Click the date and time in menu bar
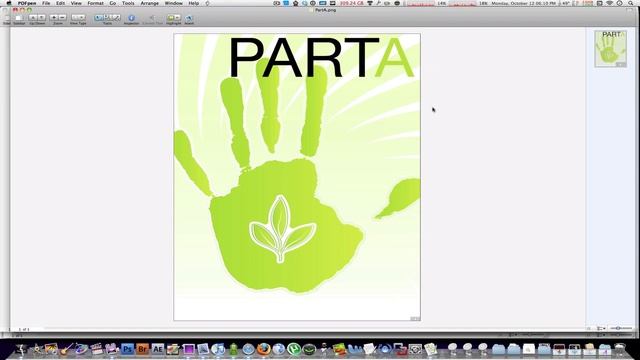Viewport: 640px width, 360px height. 524,3
